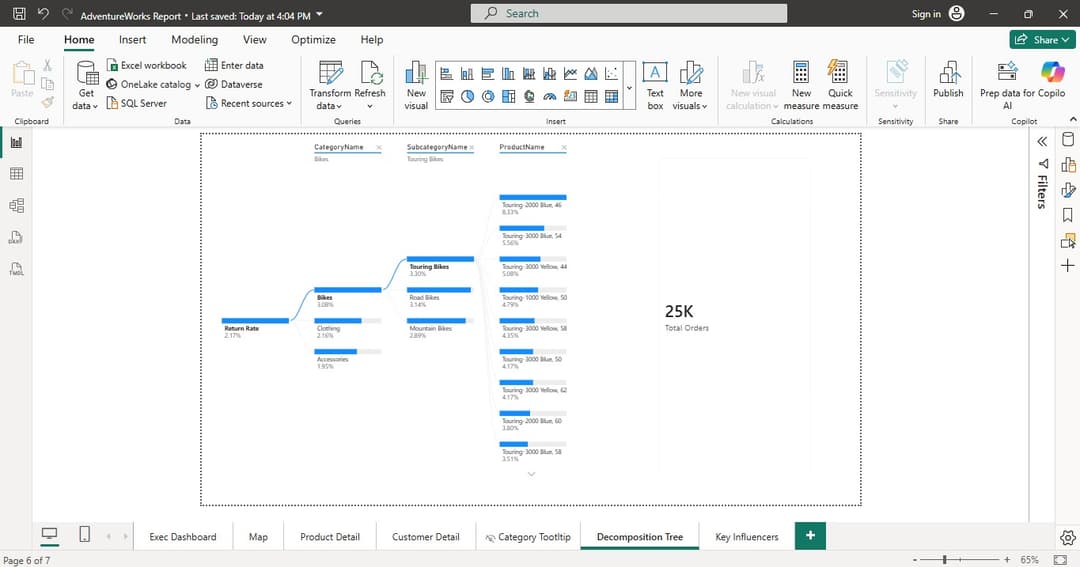Viewport: 1080px width, 567px height.
Task: Switch to the Key Influencers page tab
Action: click(x=746, y=537)
